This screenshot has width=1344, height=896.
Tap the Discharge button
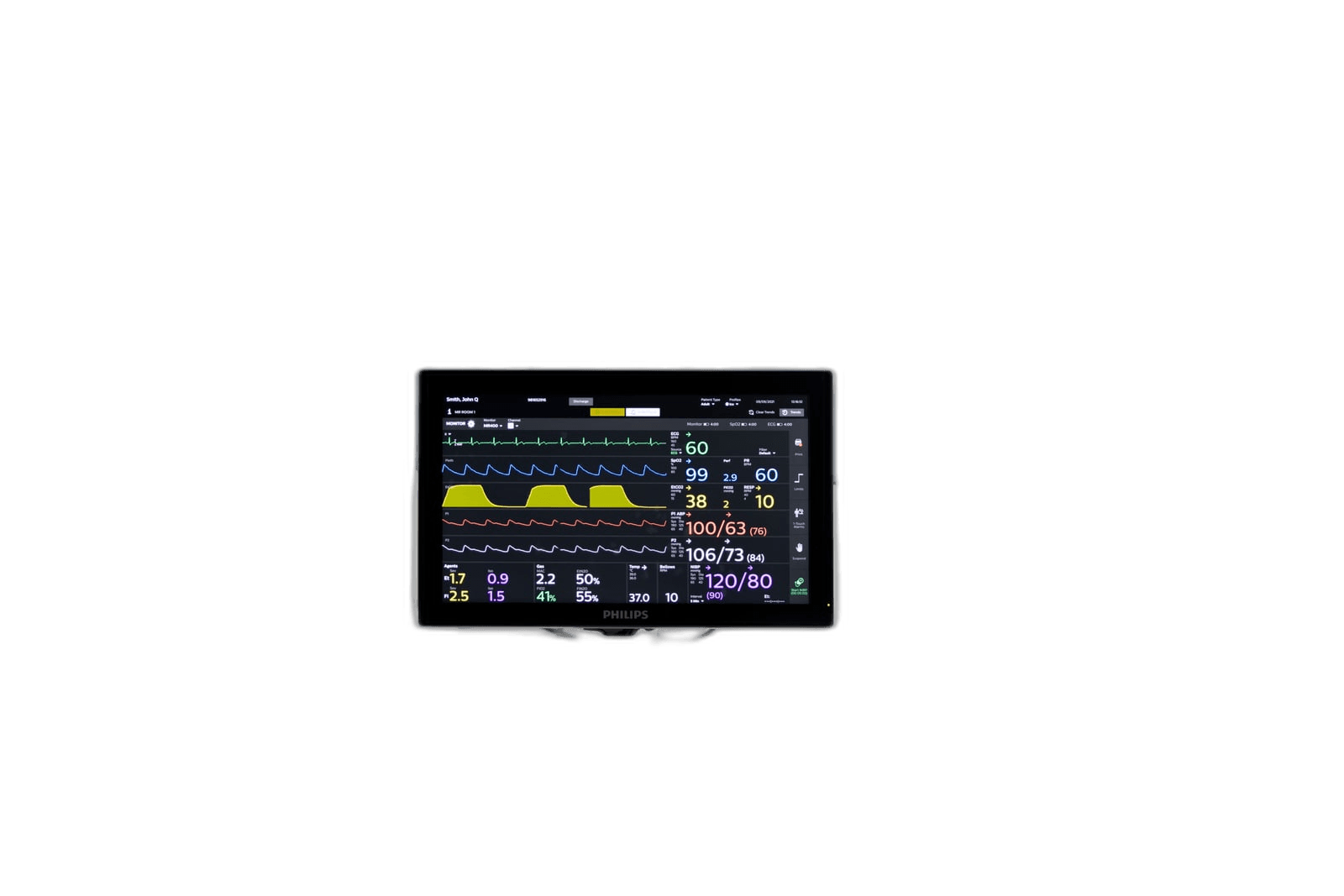click(x=580, y=401)
